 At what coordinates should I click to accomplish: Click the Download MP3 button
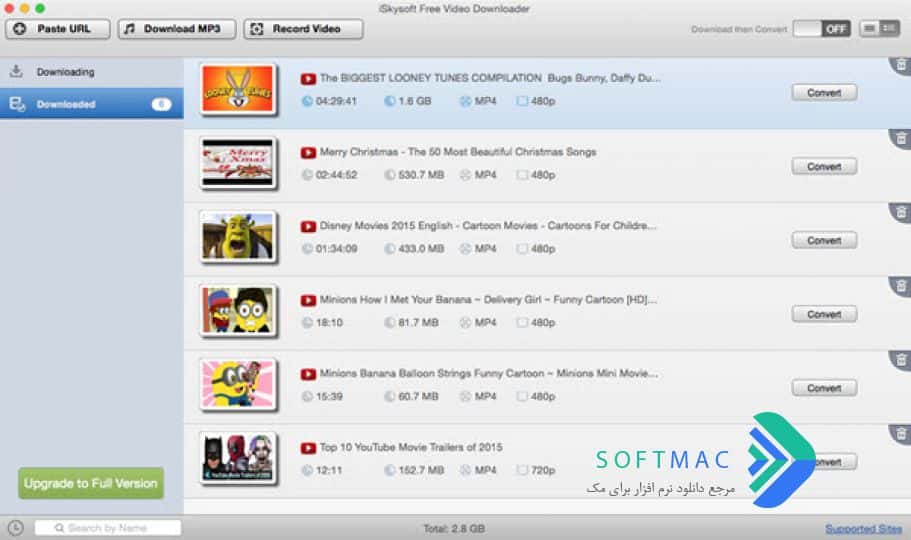[x=177, y=29]
